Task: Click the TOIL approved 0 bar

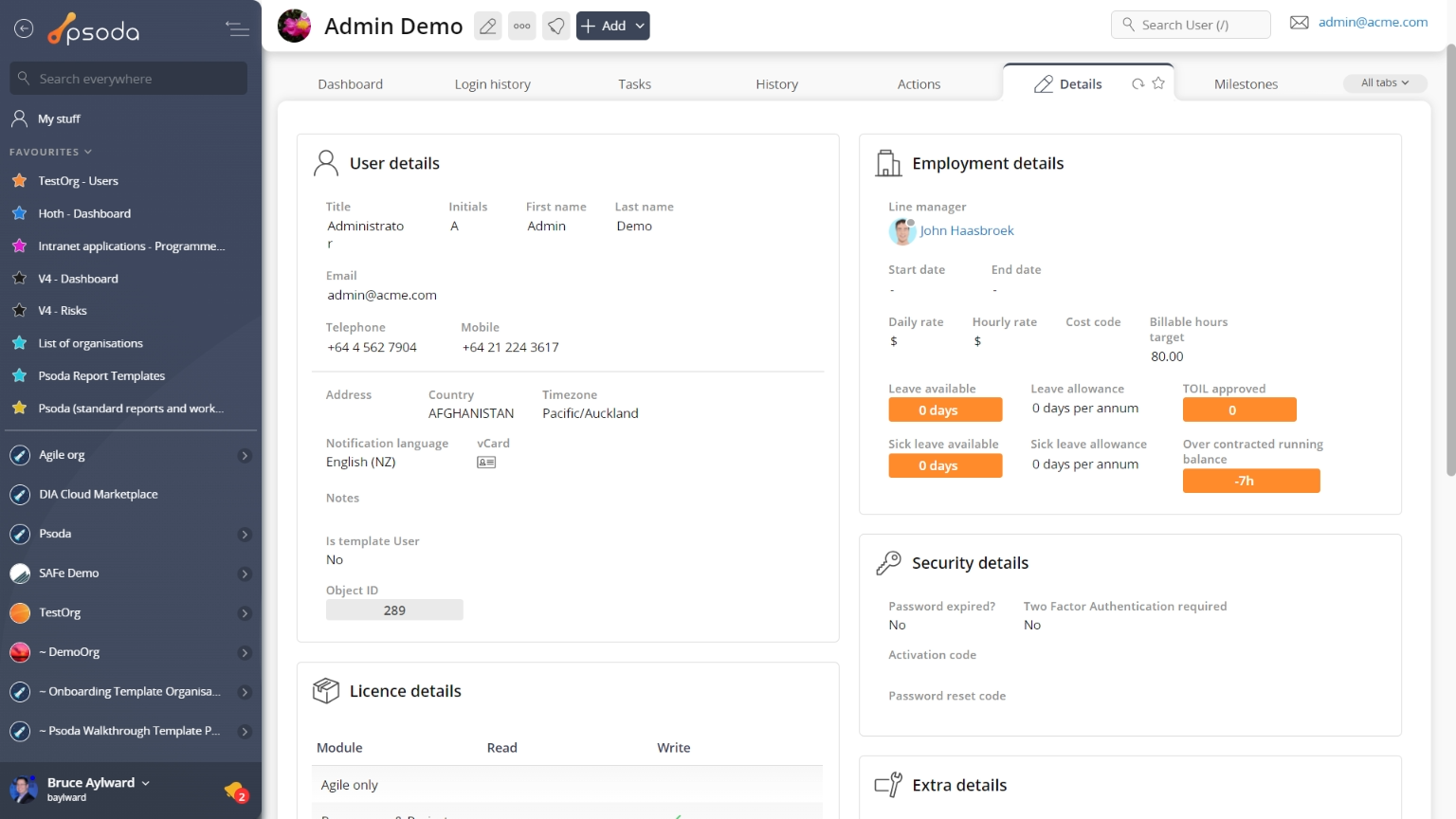Action: pyautogui.click(x=1239, y=409)
